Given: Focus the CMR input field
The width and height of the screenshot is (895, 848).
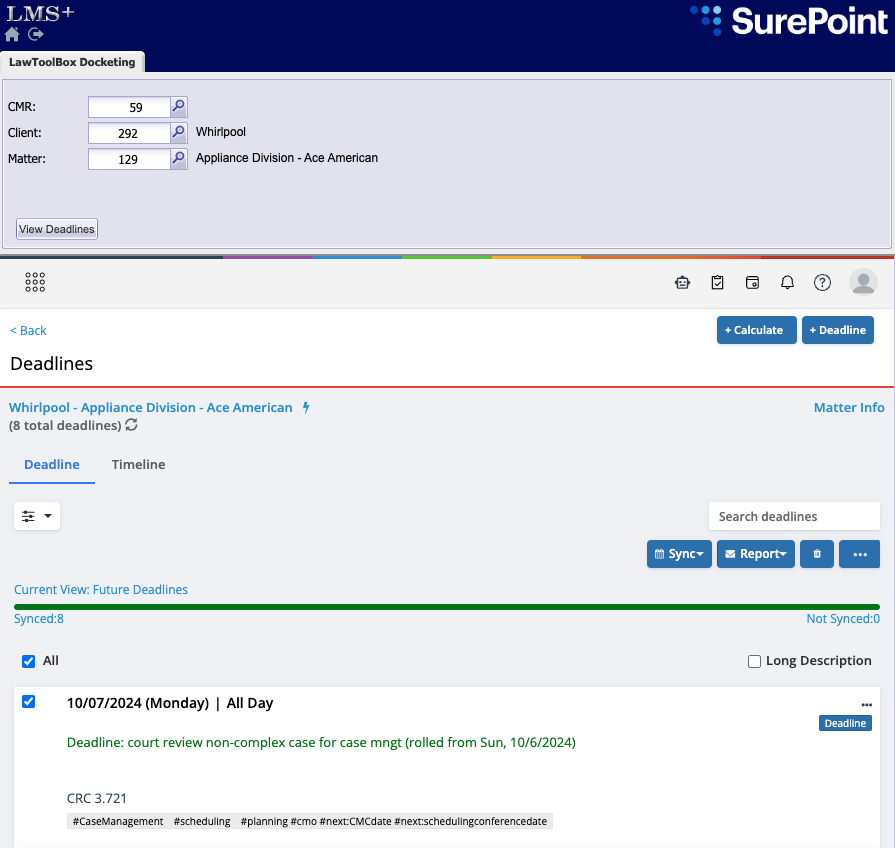Looking at the screenshot, I should click(130, 107).
